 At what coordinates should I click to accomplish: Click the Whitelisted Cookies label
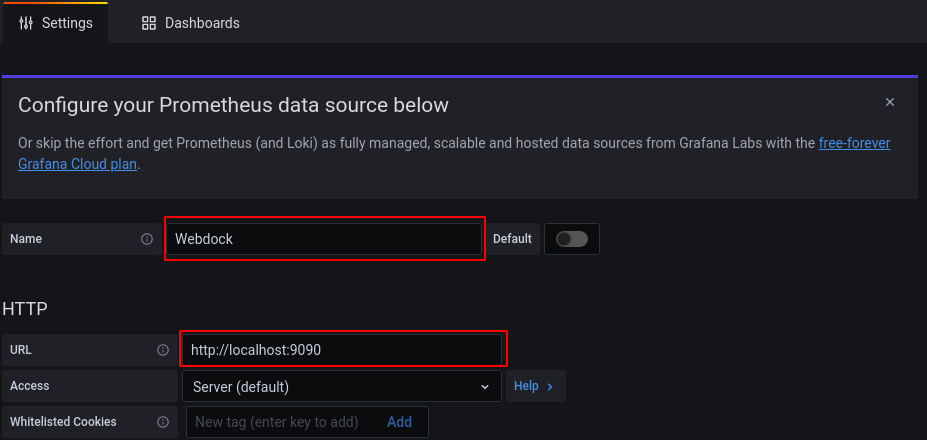[x=63, y=422]
